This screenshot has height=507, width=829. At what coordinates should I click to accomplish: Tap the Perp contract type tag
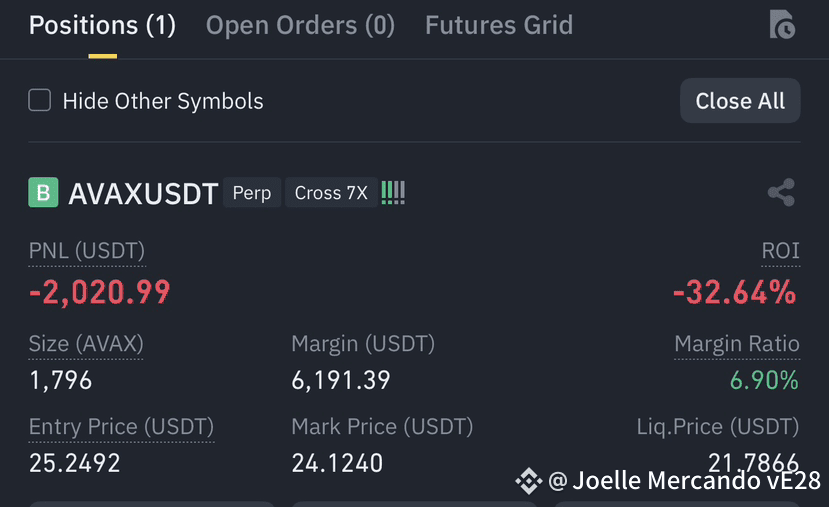[x=252, y=192]
